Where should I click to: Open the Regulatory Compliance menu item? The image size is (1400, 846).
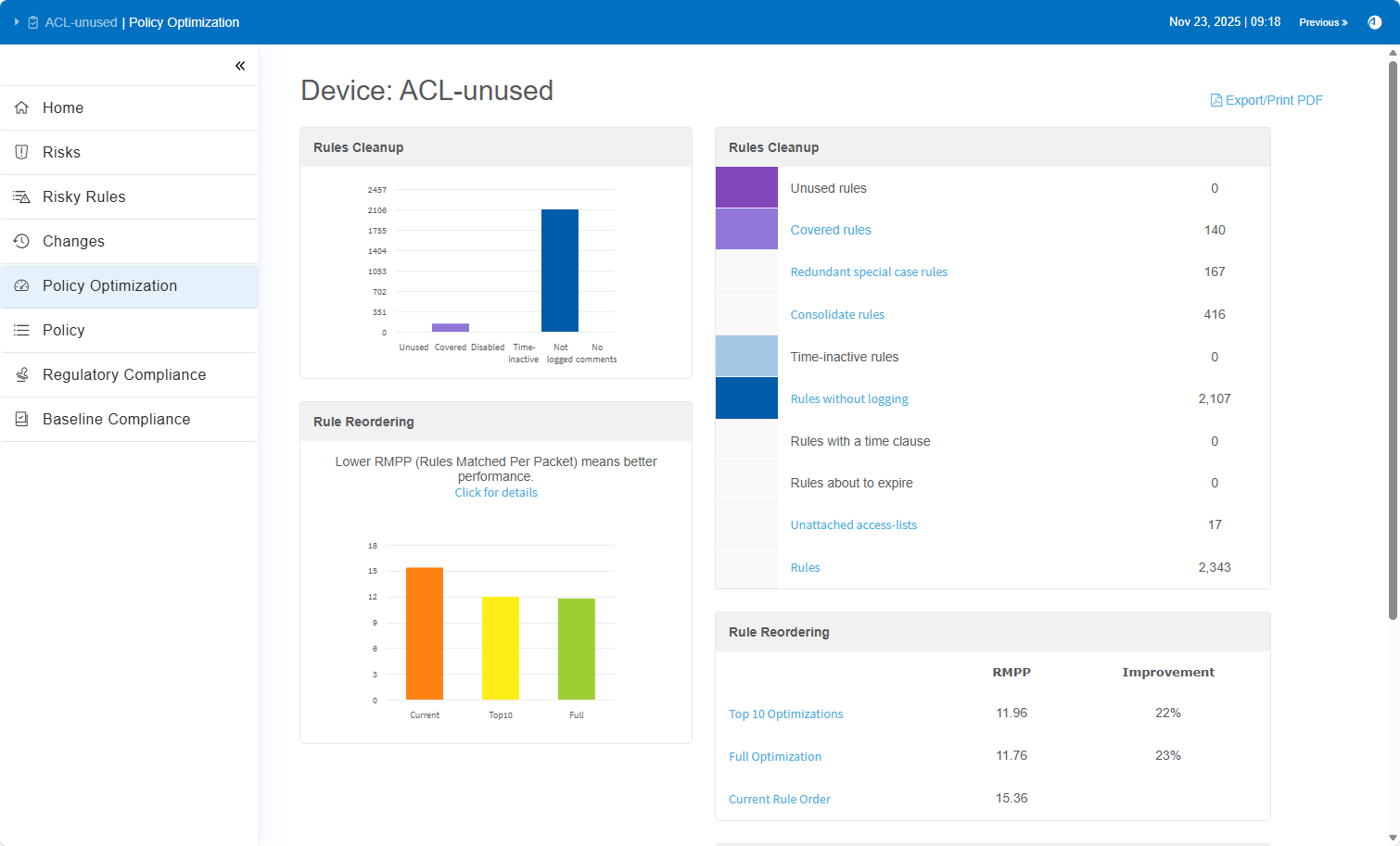(124, 374)
